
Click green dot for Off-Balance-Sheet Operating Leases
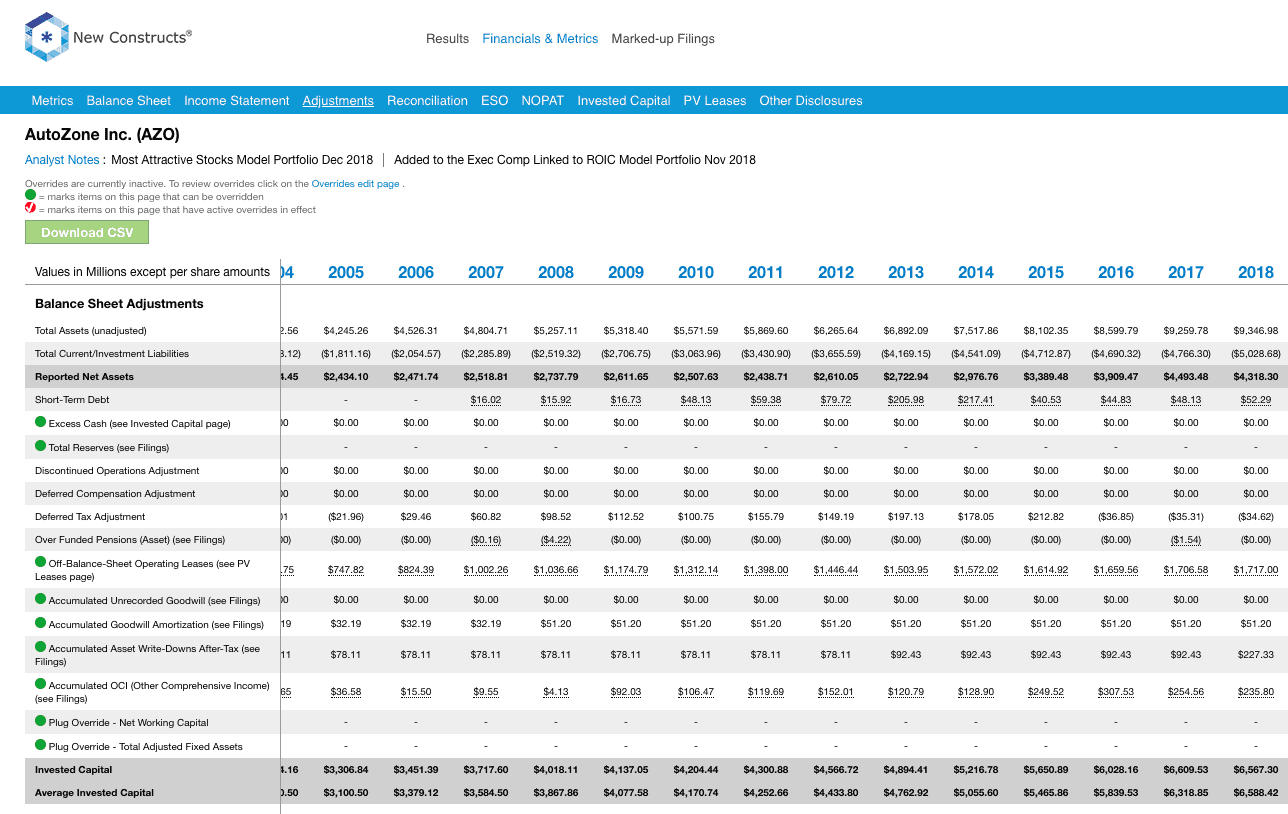coord(40,563)
